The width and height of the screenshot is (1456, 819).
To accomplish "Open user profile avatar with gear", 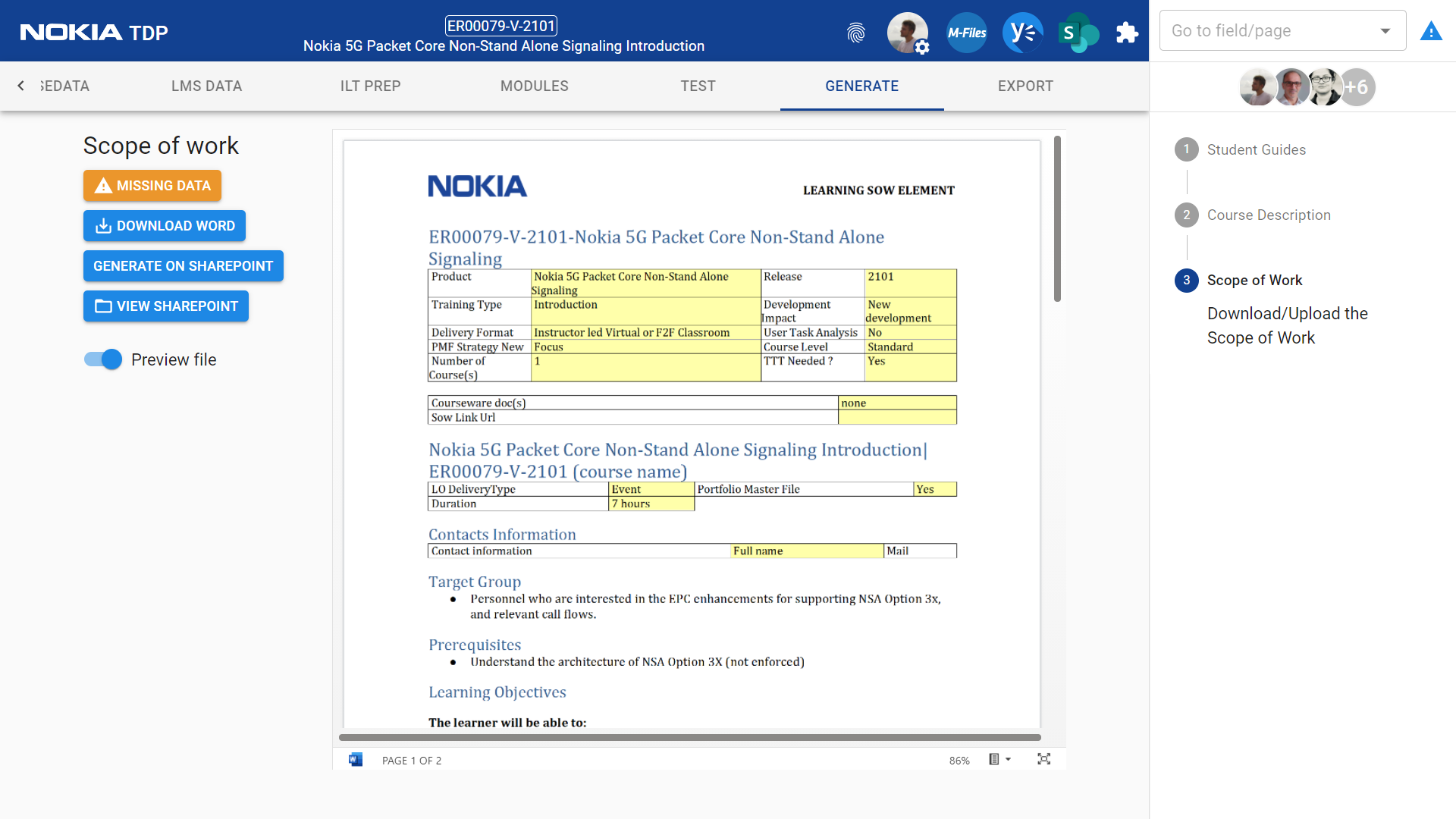I will 908,33.
